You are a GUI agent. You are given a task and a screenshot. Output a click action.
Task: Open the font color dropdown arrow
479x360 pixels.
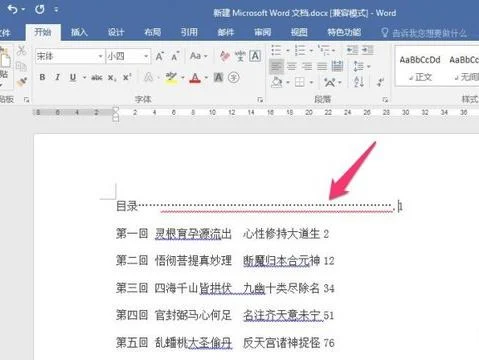pos(206,78)
